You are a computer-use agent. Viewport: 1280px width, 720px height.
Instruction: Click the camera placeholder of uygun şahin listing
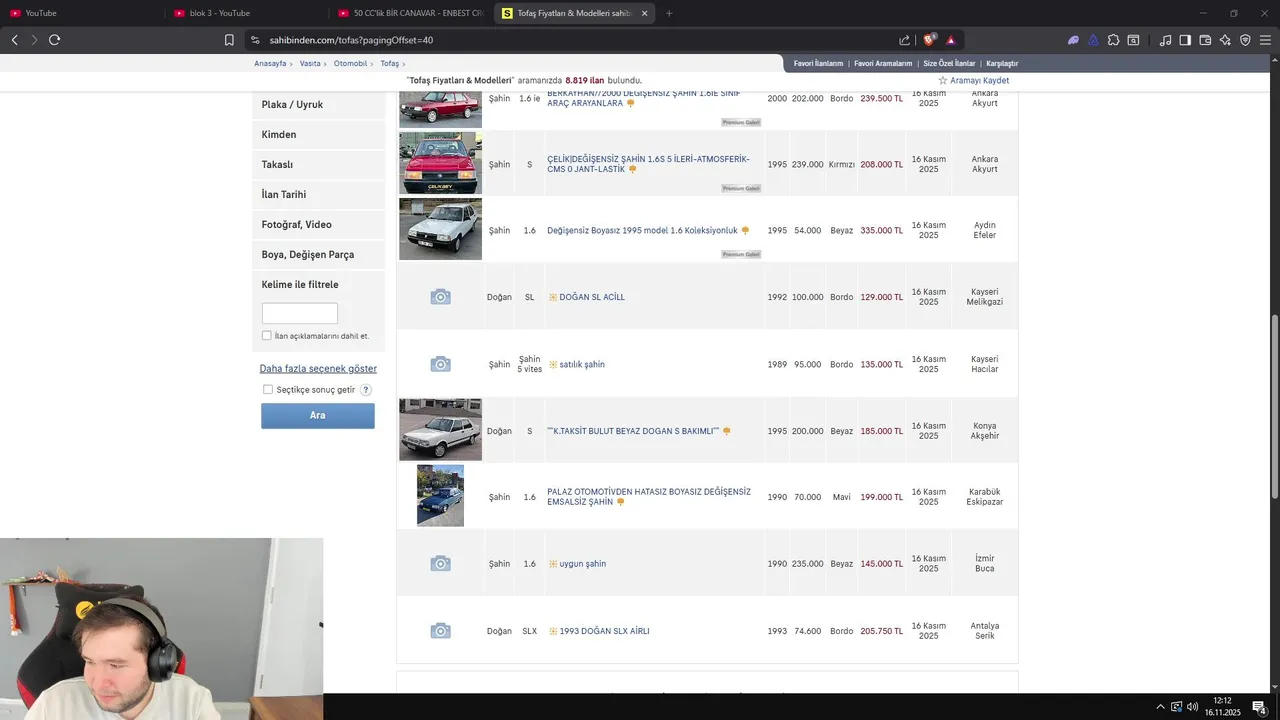(440, 564)
